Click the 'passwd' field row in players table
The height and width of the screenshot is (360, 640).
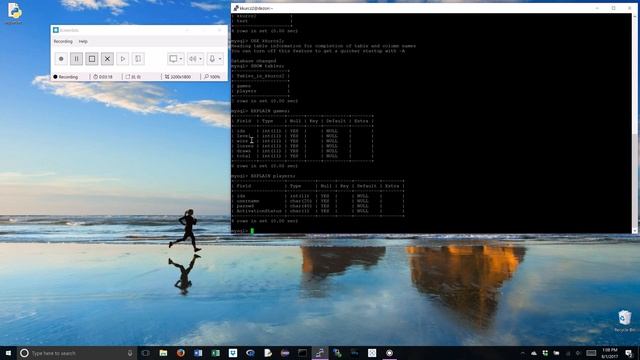(318, 206)
